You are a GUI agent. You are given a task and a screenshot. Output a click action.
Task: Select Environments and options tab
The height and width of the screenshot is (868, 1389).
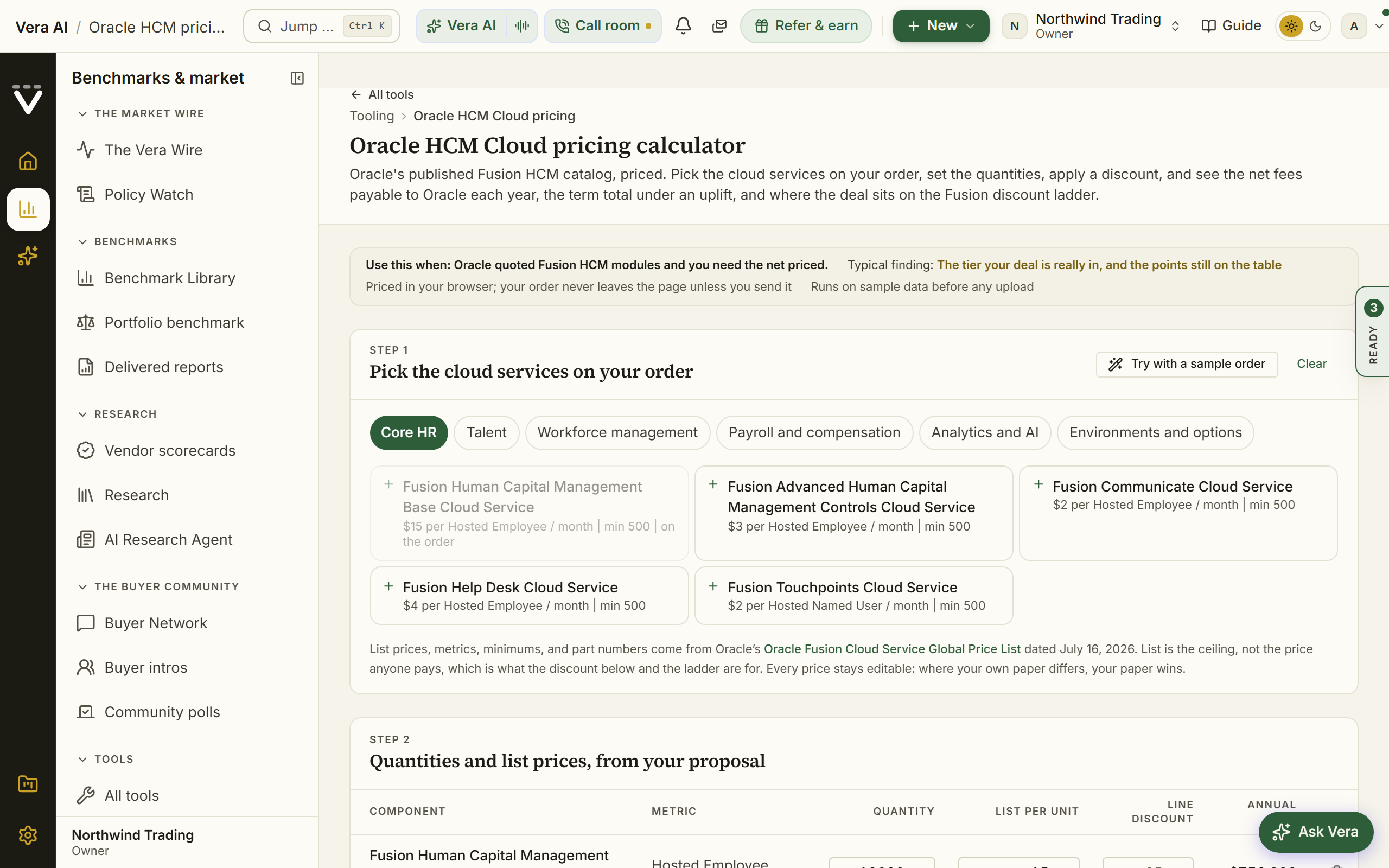point(1155,432)
